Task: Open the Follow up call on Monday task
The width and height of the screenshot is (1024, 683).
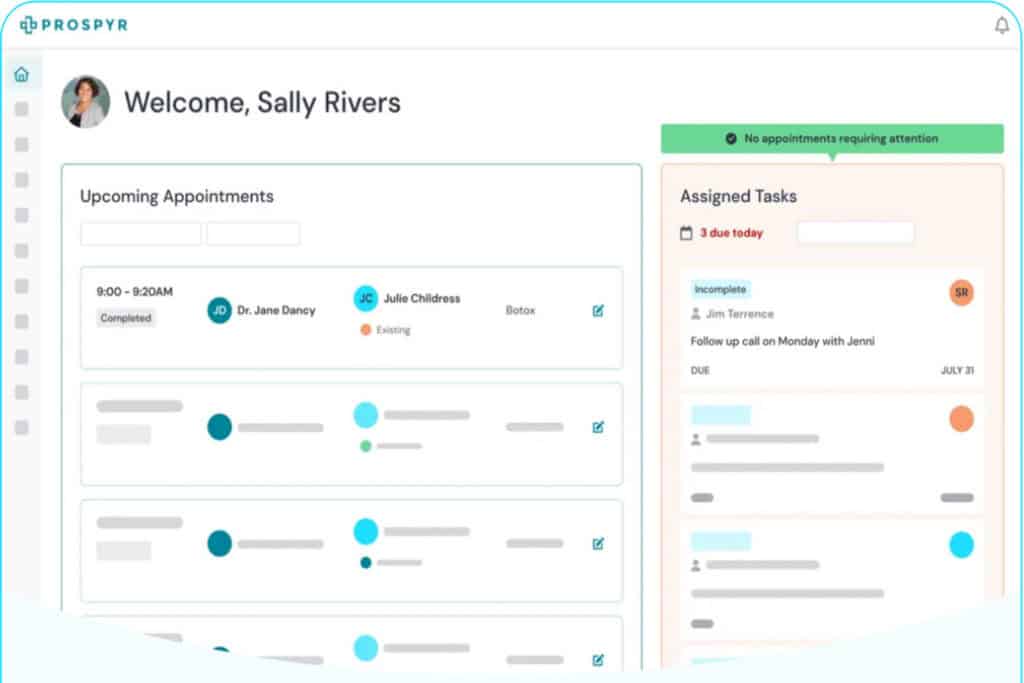Action: [x=782, y=341]
